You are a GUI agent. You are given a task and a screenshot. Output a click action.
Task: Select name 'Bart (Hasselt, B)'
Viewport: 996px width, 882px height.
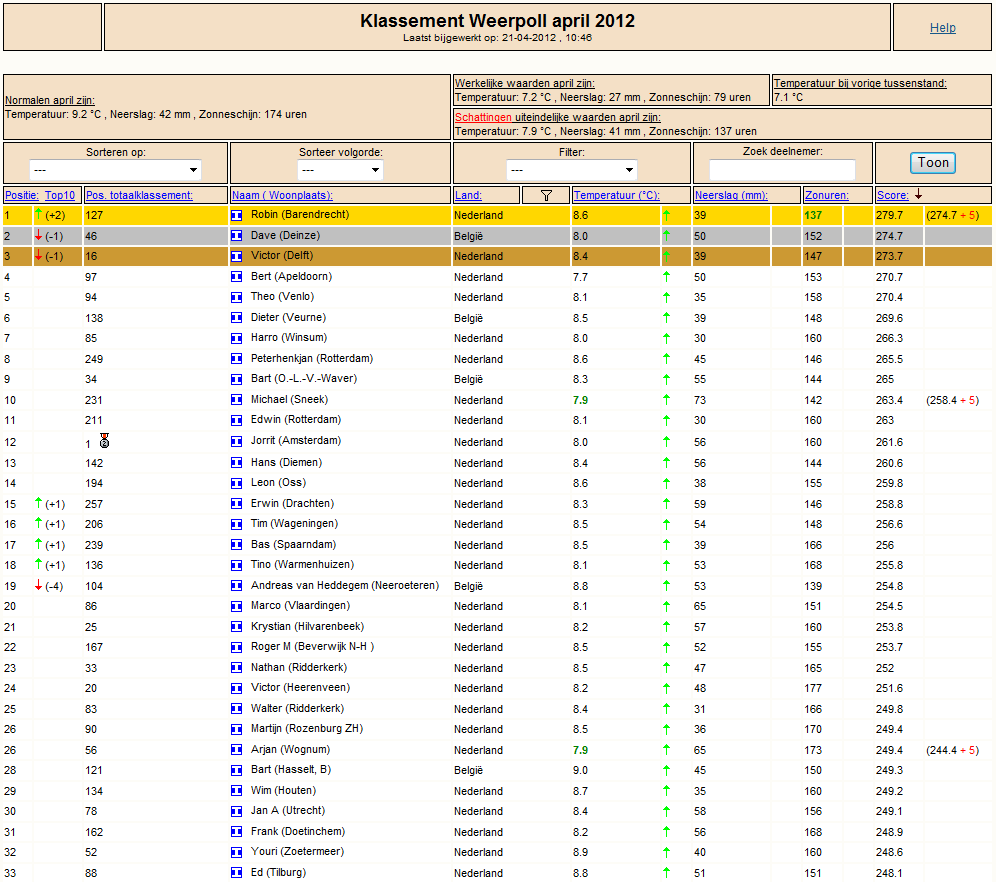tap(291, 770)
